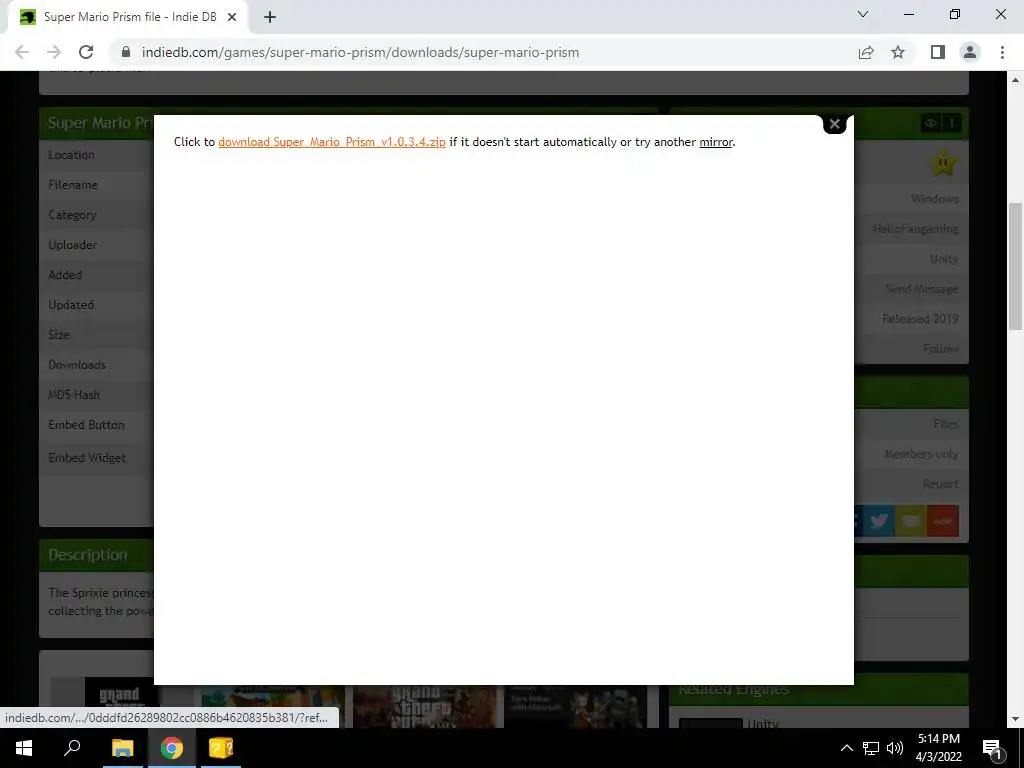Viewport: 1024px width, 768px height.
Task: Close the download popup dialog
Action: pyautogui.click(x=834, y=123)
